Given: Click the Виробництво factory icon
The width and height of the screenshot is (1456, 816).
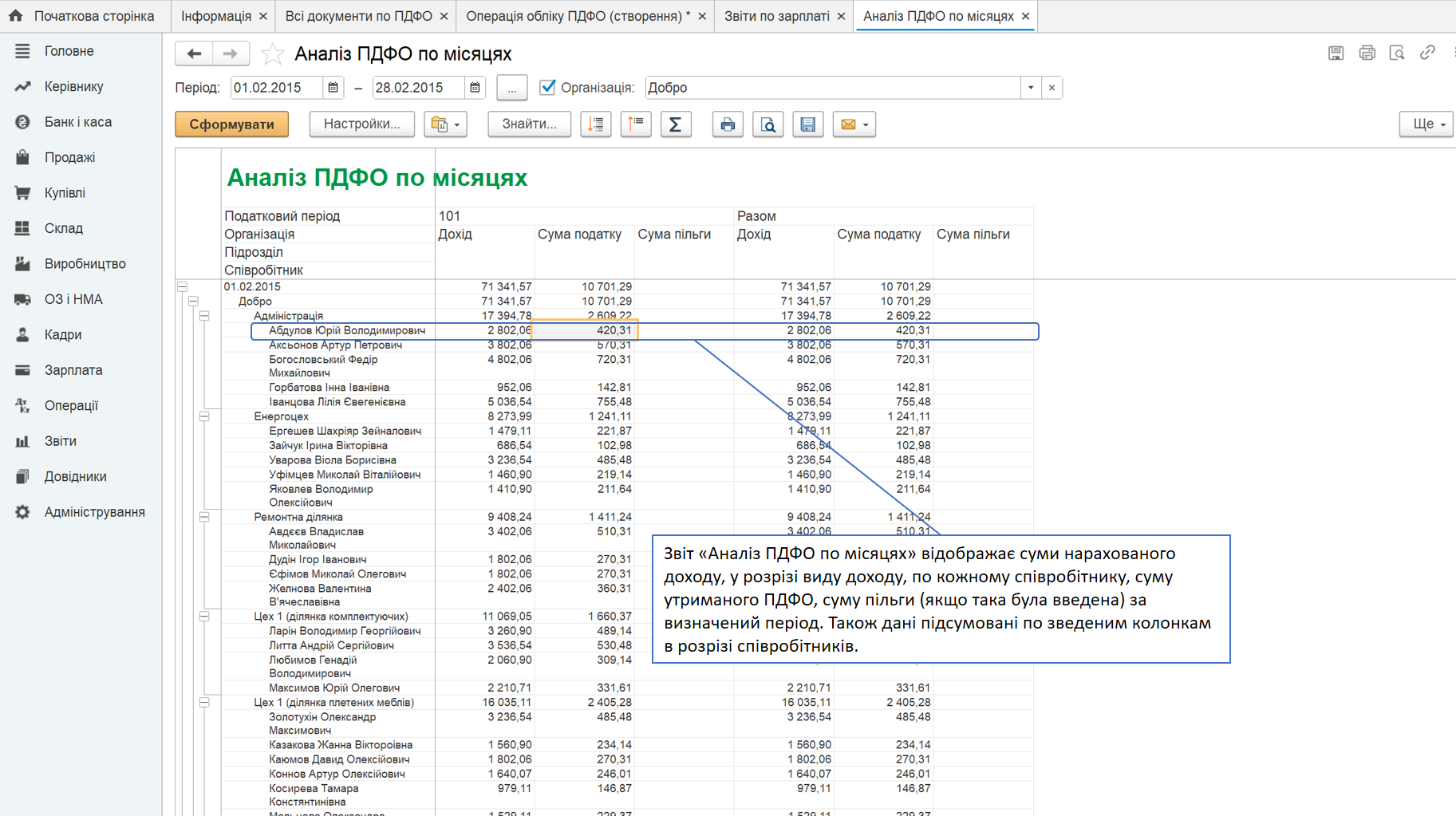Looking at the screenshot, I should [x=22, y=264].
